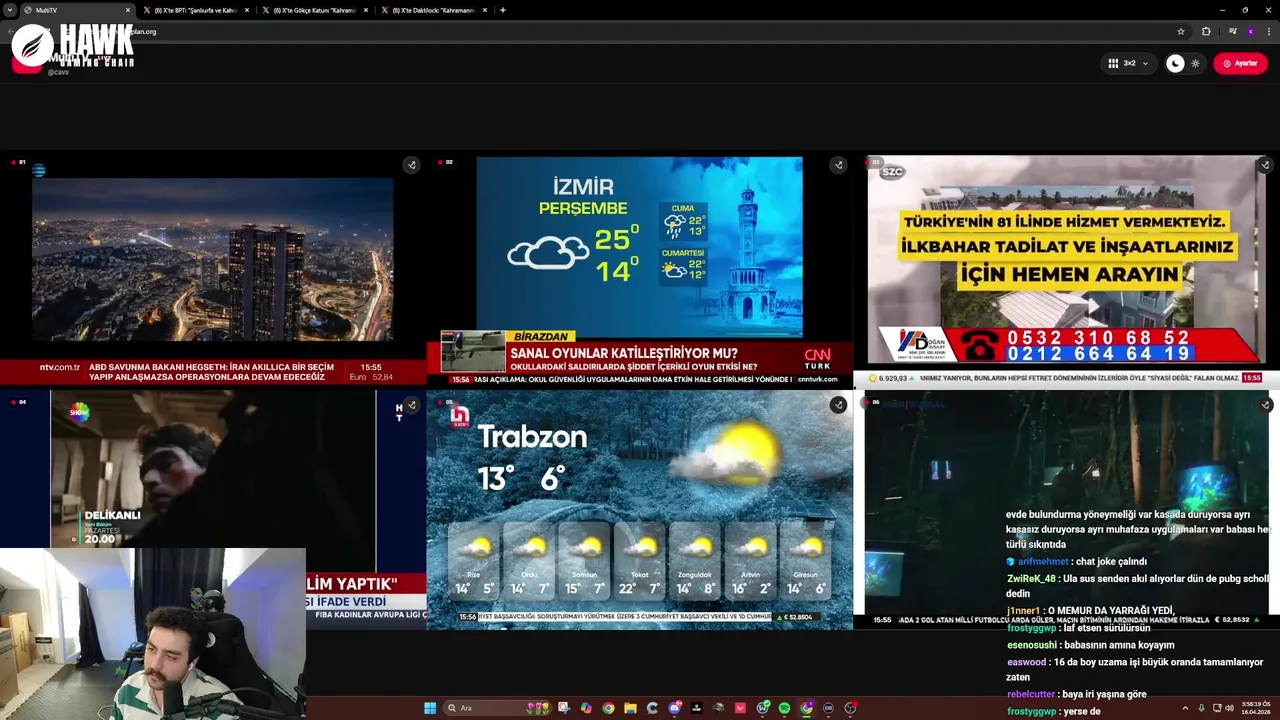Open the Chrome tab search dropdown arrow
The width and height of the screenshot is (1280, 720).
pyautogui.click(x=10, y=10)
